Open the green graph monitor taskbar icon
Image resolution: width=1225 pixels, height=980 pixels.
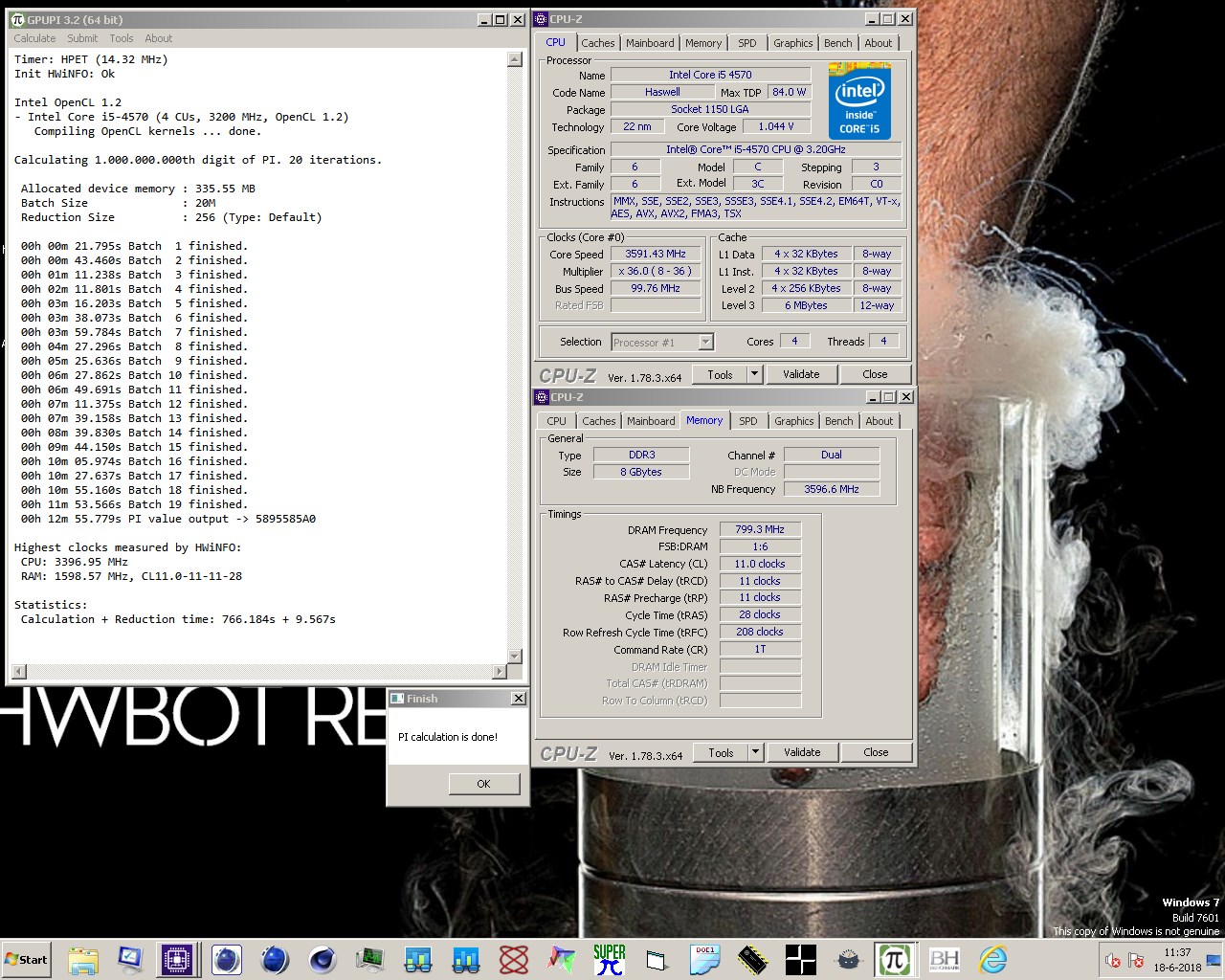pyautogui.click(x=370, y=960)
